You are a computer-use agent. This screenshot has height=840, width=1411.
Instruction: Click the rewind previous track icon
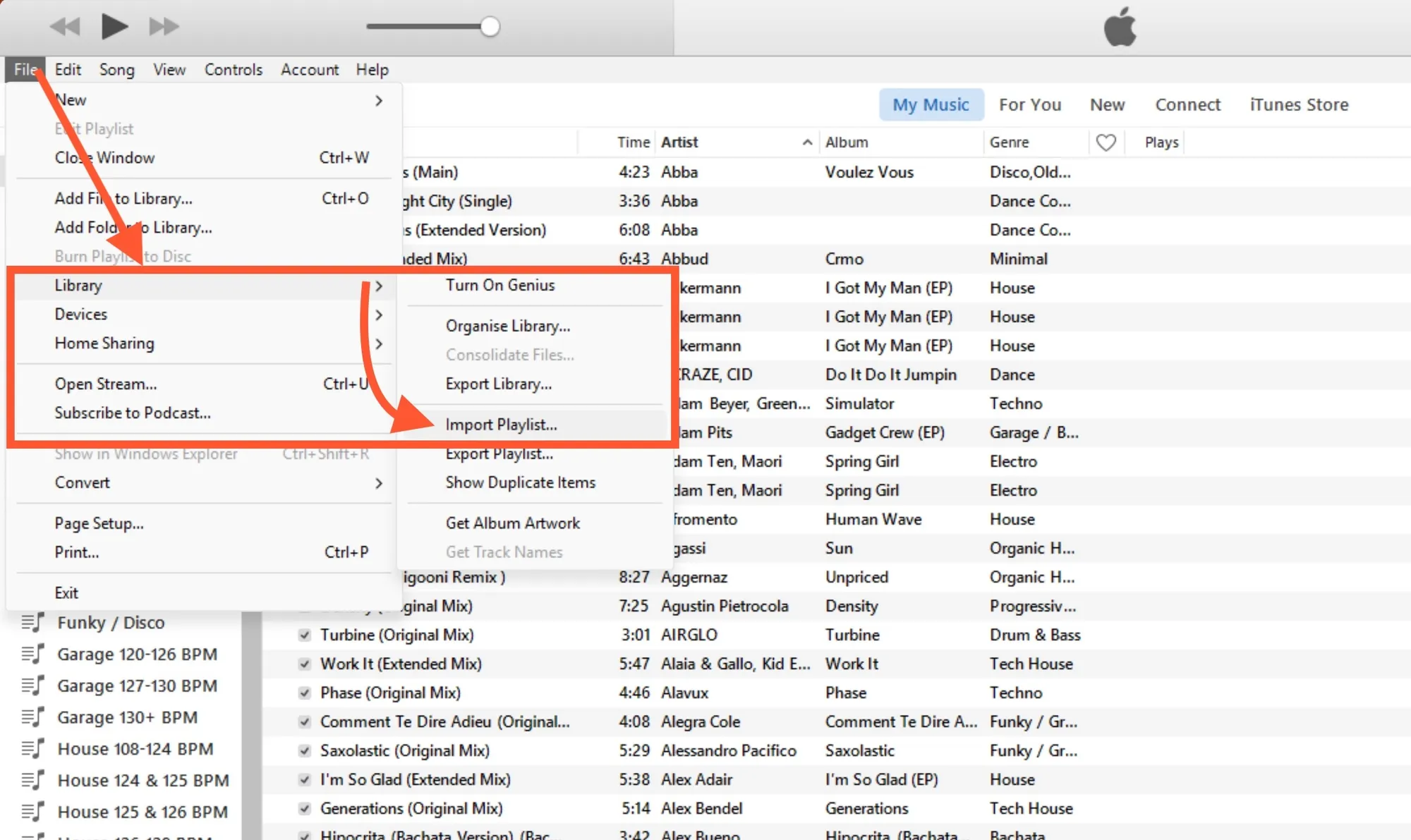65,27
